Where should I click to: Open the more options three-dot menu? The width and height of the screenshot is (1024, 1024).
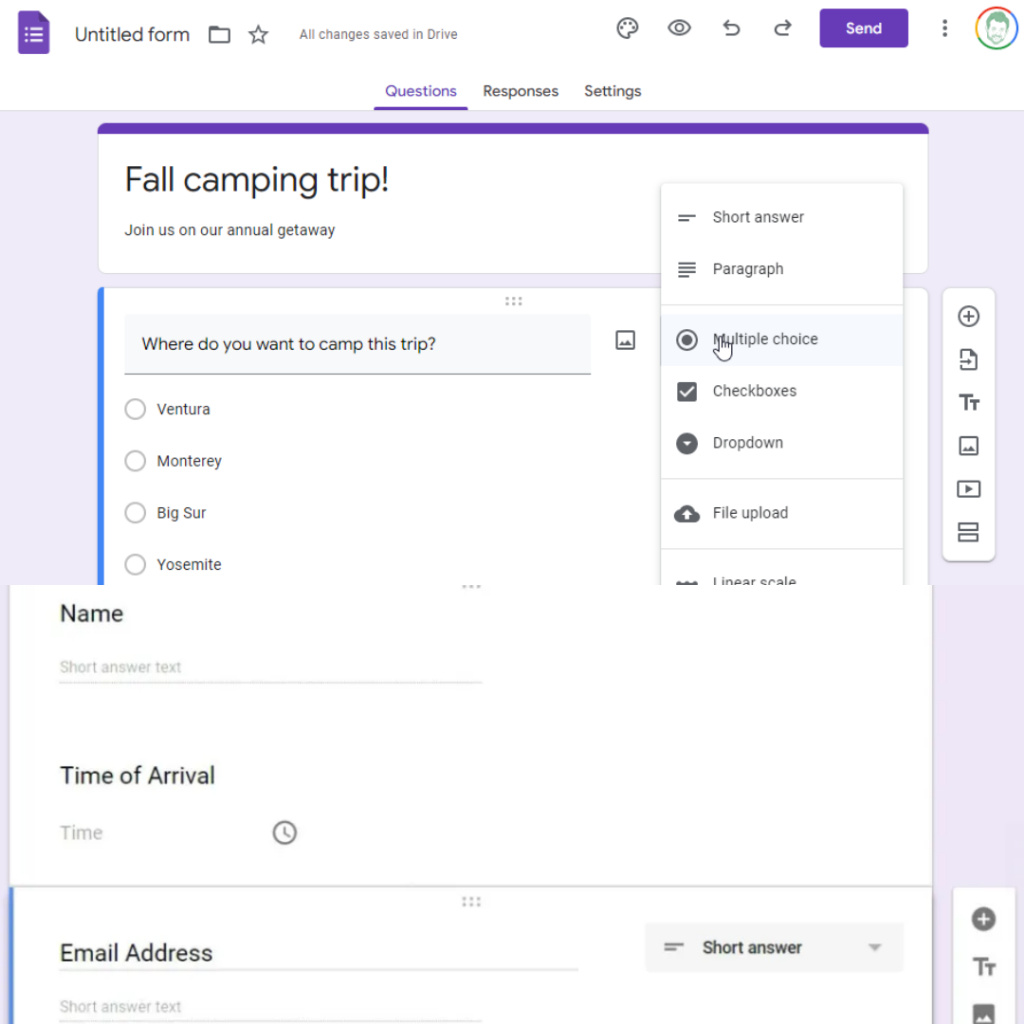pyautogui.click(x=944, y=28)
